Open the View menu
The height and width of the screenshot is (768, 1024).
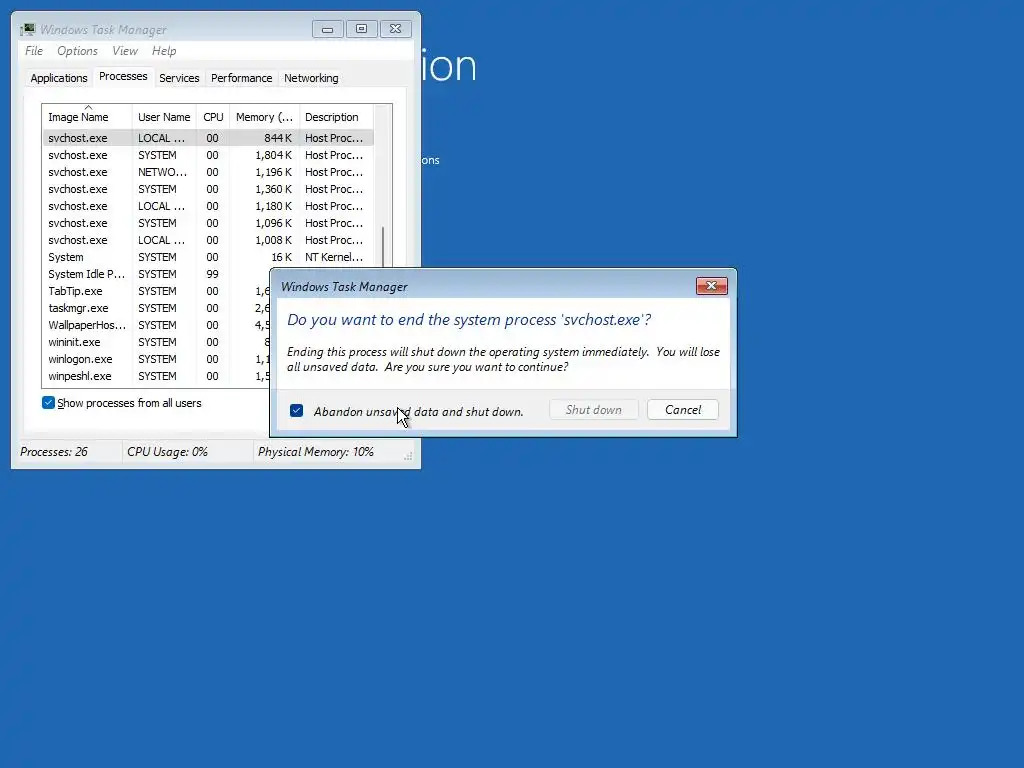(x=125, y=51)
